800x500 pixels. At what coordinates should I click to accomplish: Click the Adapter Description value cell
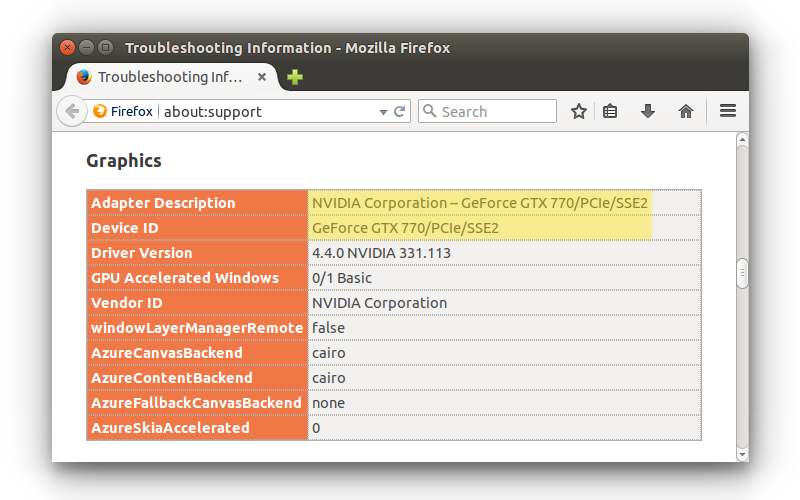[x=480, y=203]
